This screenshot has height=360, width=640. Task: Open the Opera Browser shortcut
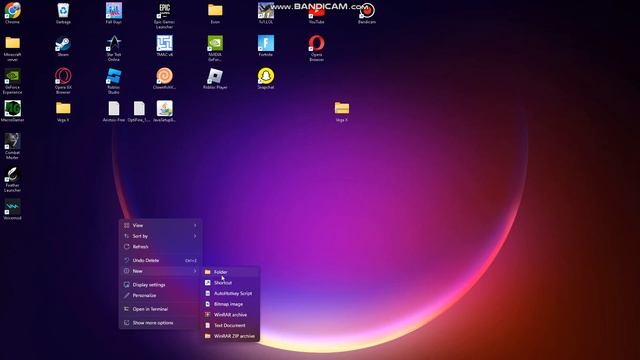(x=316, y=48)
